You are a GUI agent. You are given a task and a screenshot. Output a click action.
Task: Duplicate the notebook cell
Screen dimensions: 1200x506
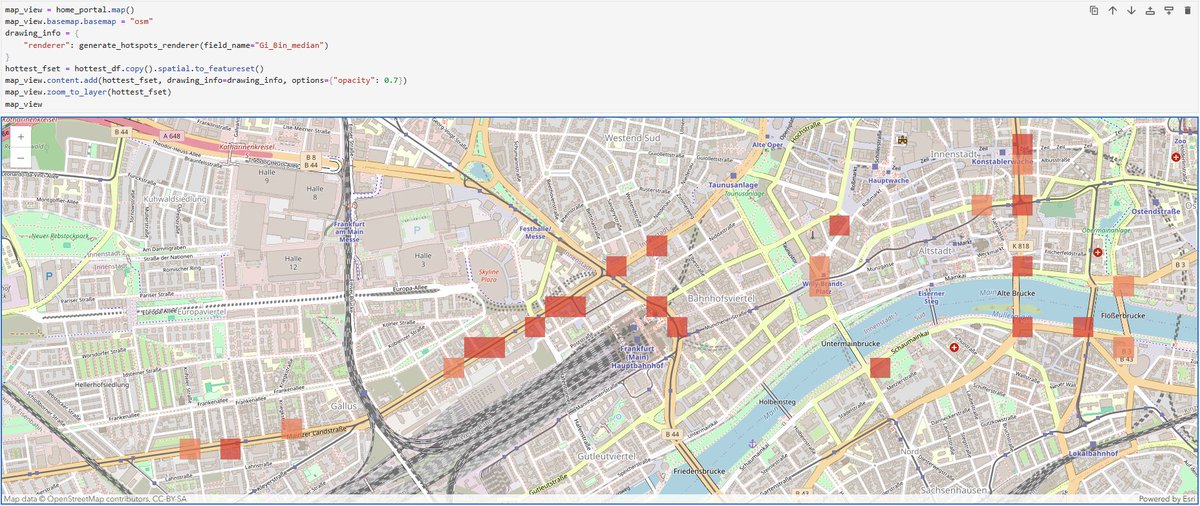pyautogui.click(x=1094, y=10)
